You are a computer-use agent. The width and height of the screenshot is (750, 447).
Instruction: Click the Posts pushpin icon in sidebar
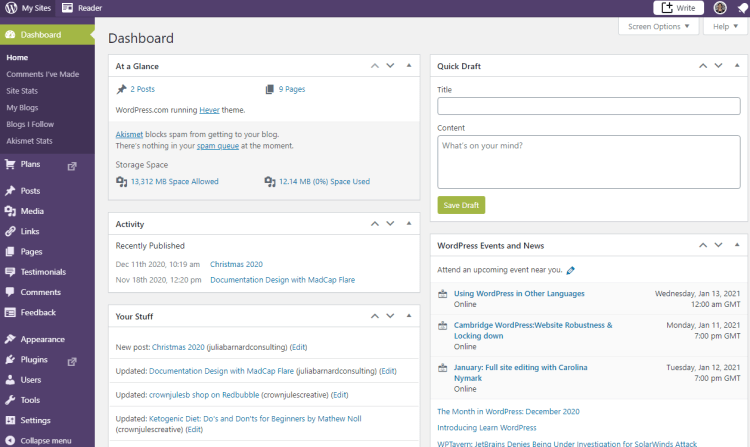[10, 191]
